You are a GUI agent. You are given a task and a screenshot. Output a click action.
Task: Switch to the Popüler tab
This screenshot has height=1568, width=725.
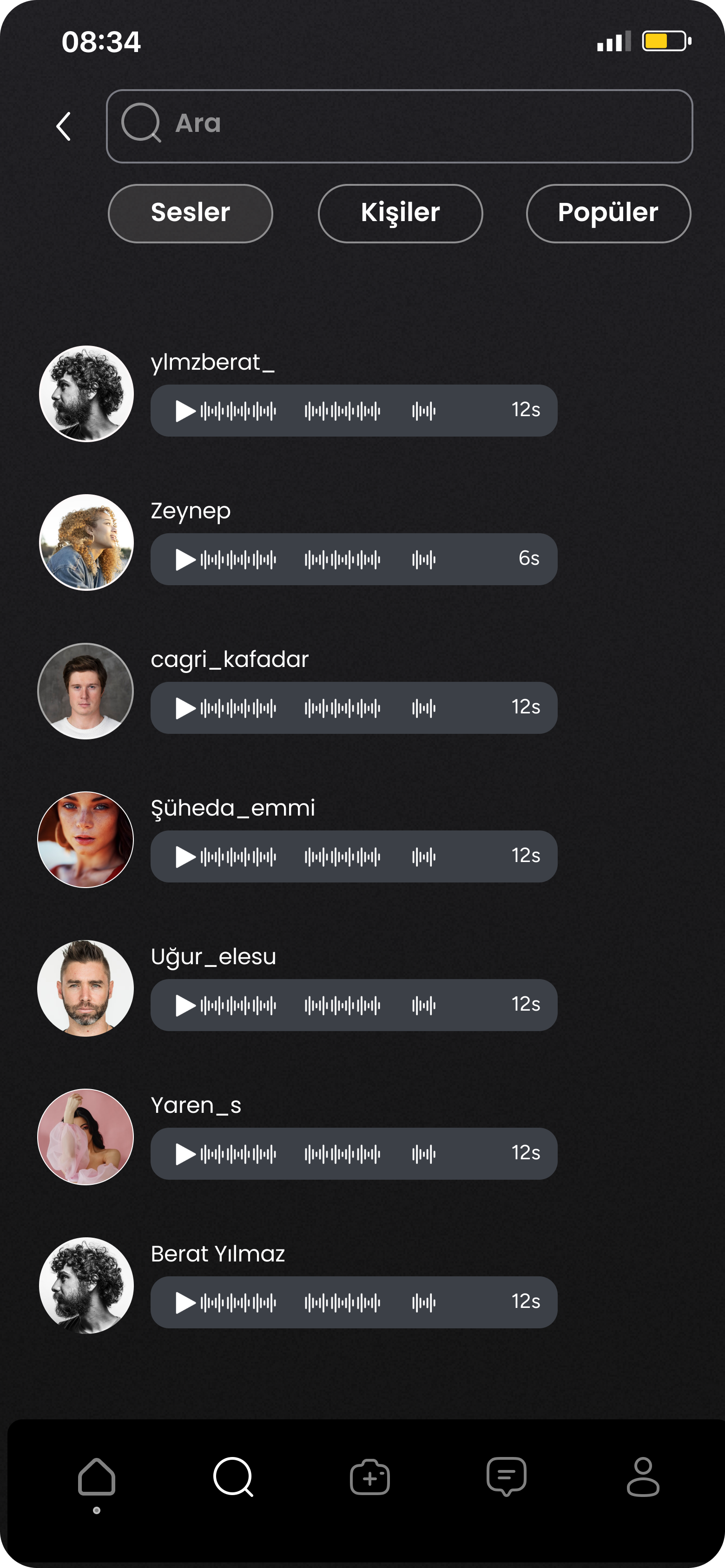pos(609,213)
